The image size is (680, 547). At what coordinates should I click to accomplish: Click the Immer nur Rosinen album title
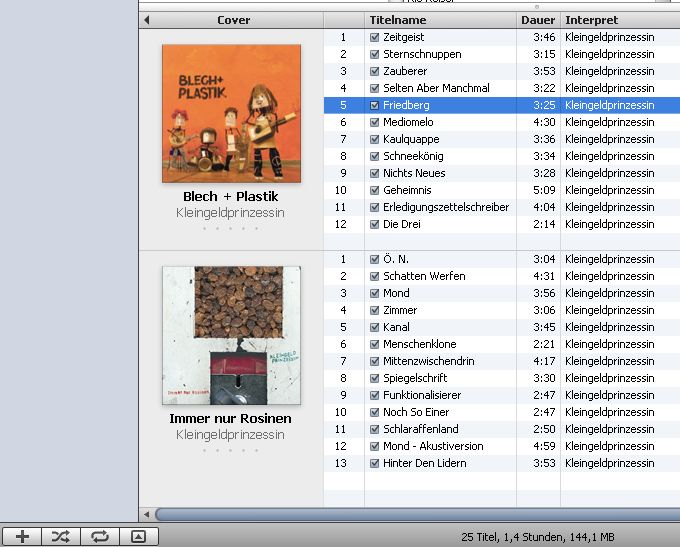[230, 419]
